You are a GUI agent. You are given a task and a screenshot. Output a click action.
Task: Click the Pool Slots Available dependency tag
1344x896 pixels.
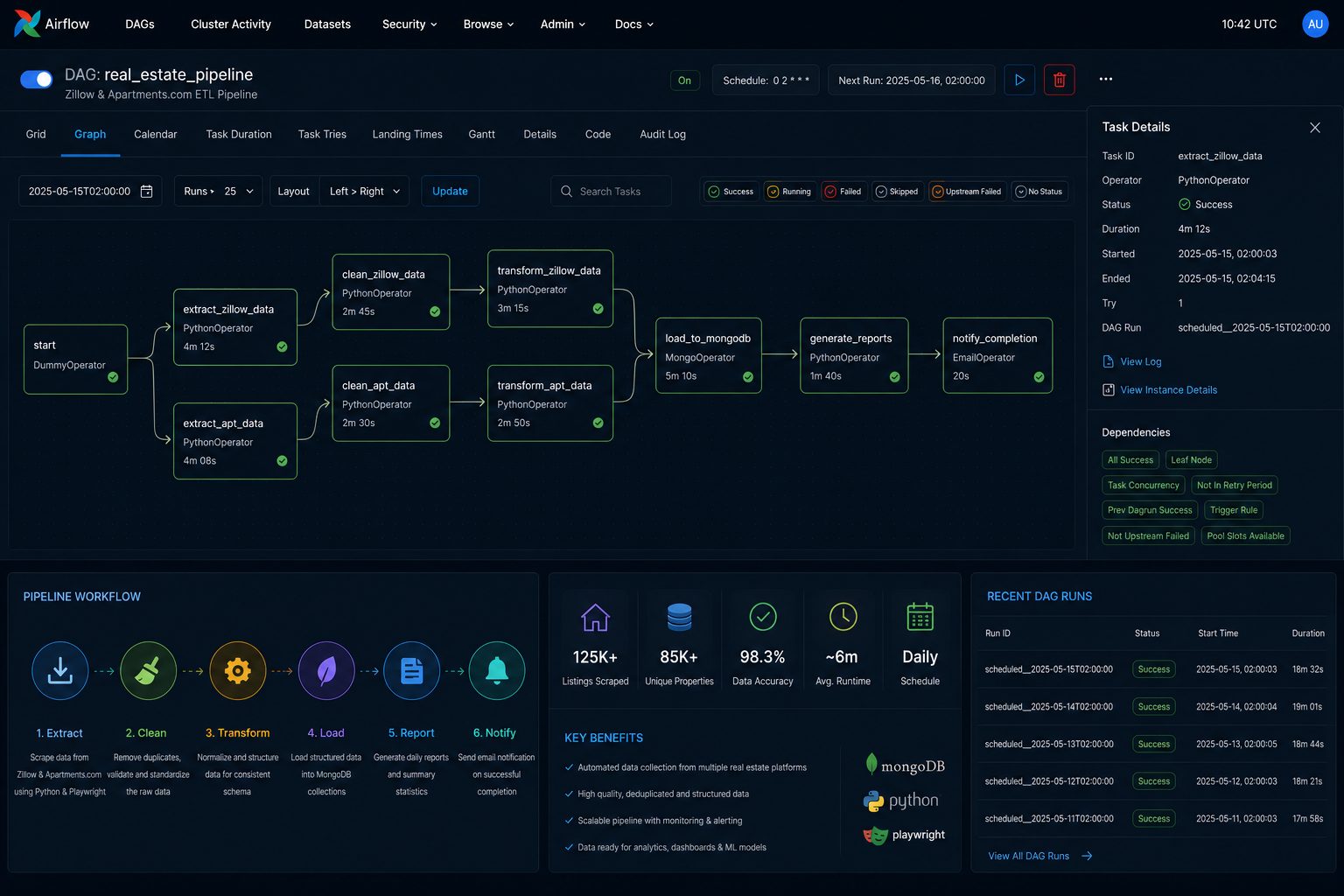click(x=1245, y=535)
